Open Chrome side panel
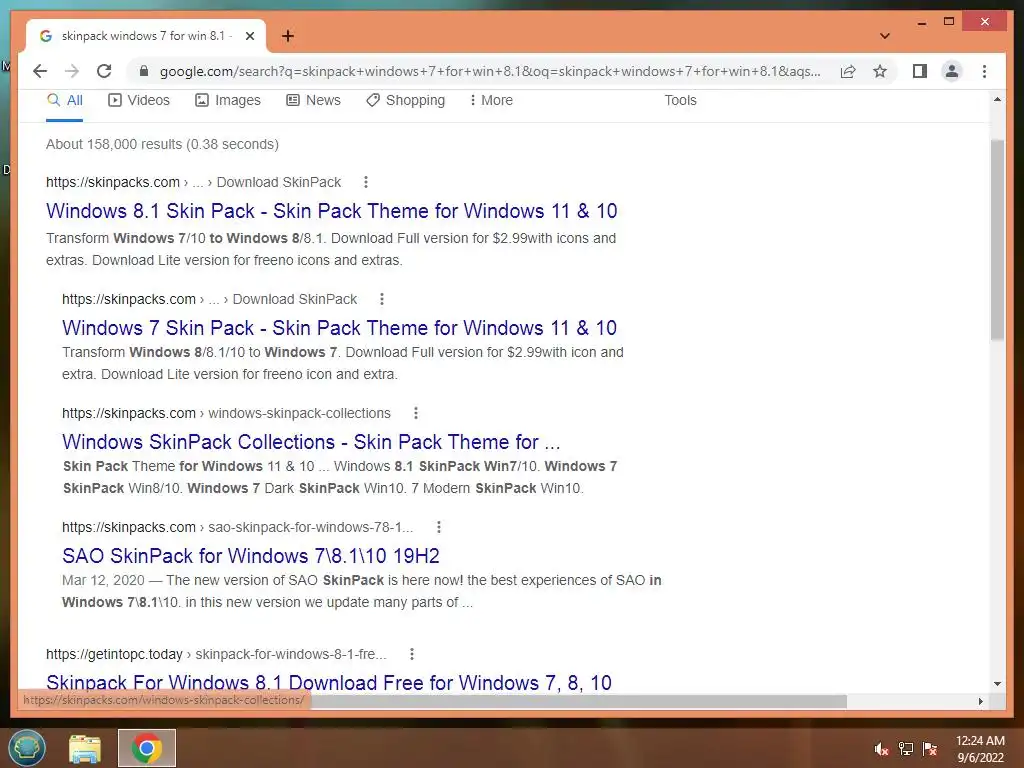Image resolution: width=1024 pixels, height=768 pixels. tap(920, 71)
